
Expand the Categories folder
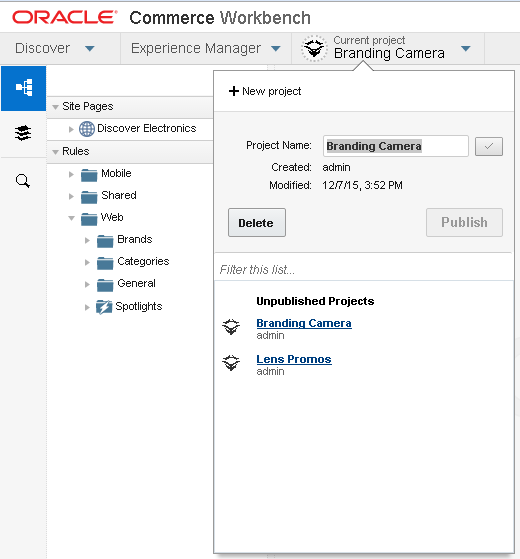coord(87,263)
